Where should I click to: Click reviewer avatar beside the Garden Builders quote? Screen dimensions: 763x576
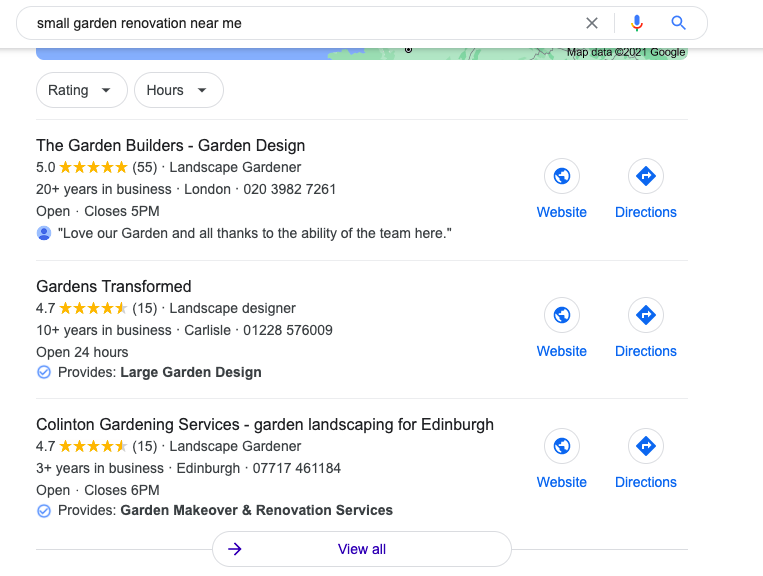(x=44, y=234)
